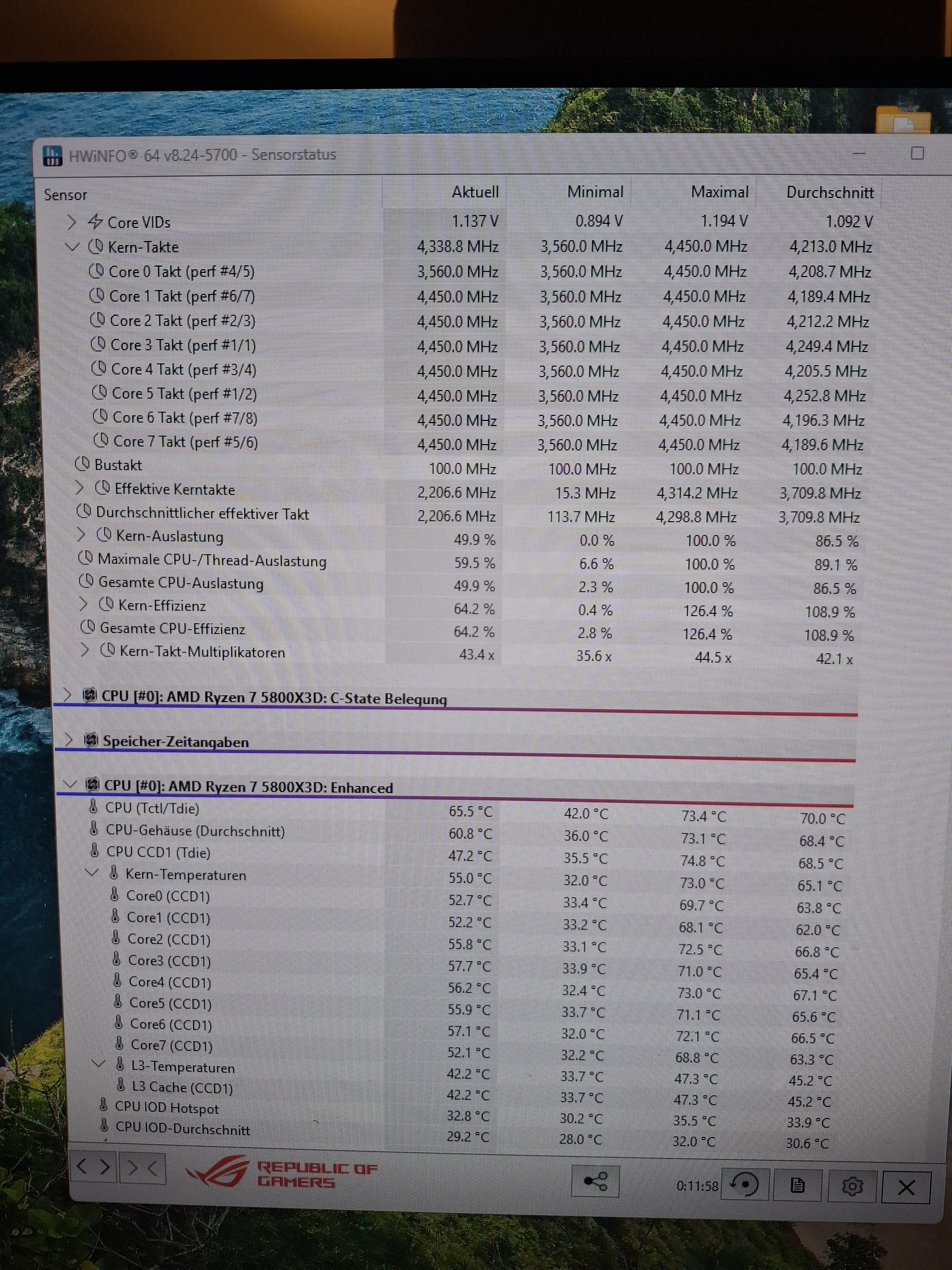Expand Speicher-Zeitangaben section
Screen dimensions: 952x1270
[68, 740]
